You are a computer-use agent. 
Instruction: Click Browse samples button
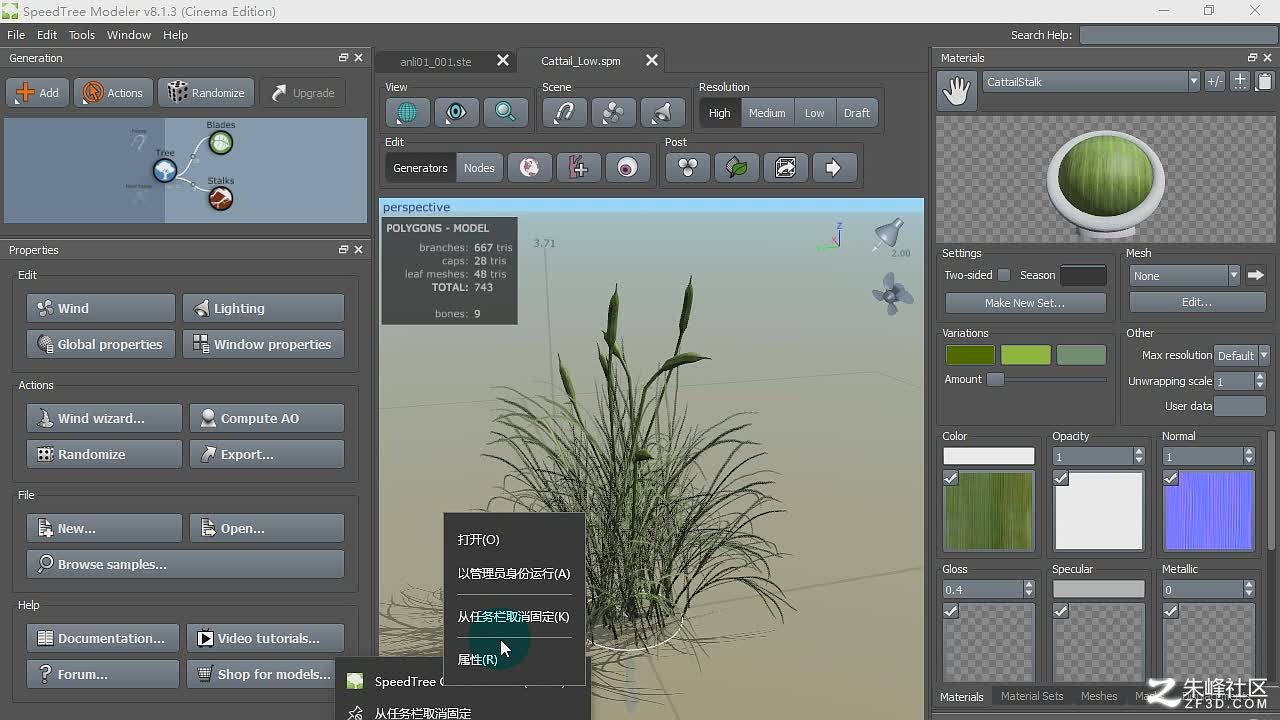click(x=185, y=564)
